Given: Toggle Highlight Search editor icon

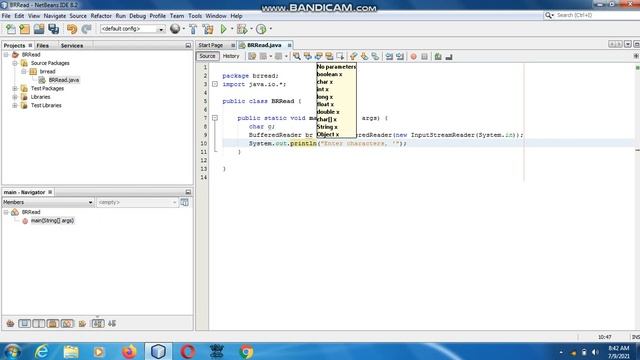Looking at the screenshot, I should pyautogui.click(x=329, y=56).
